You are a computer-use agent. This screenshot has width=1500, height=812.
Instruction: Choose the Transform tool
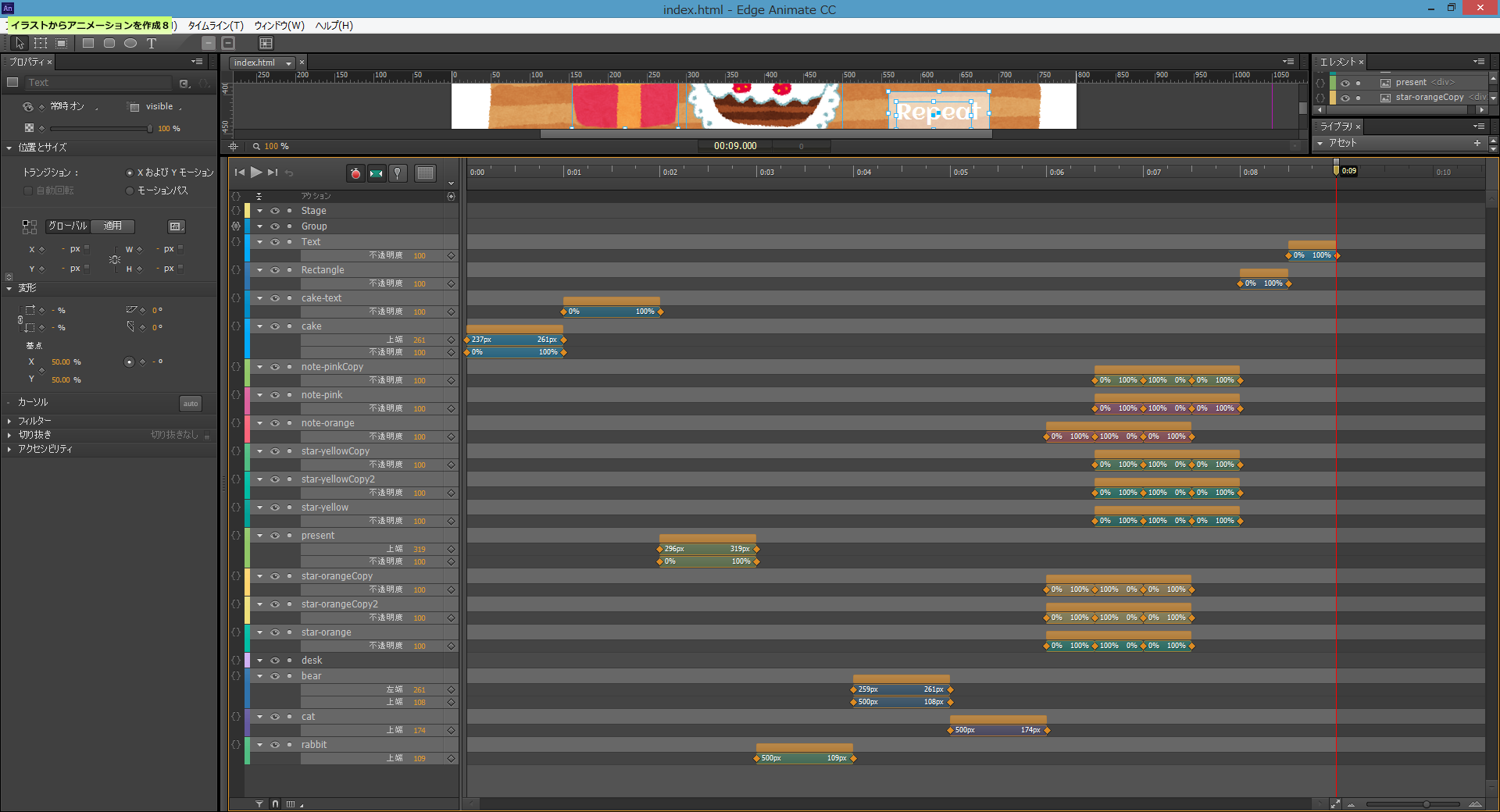41,44
